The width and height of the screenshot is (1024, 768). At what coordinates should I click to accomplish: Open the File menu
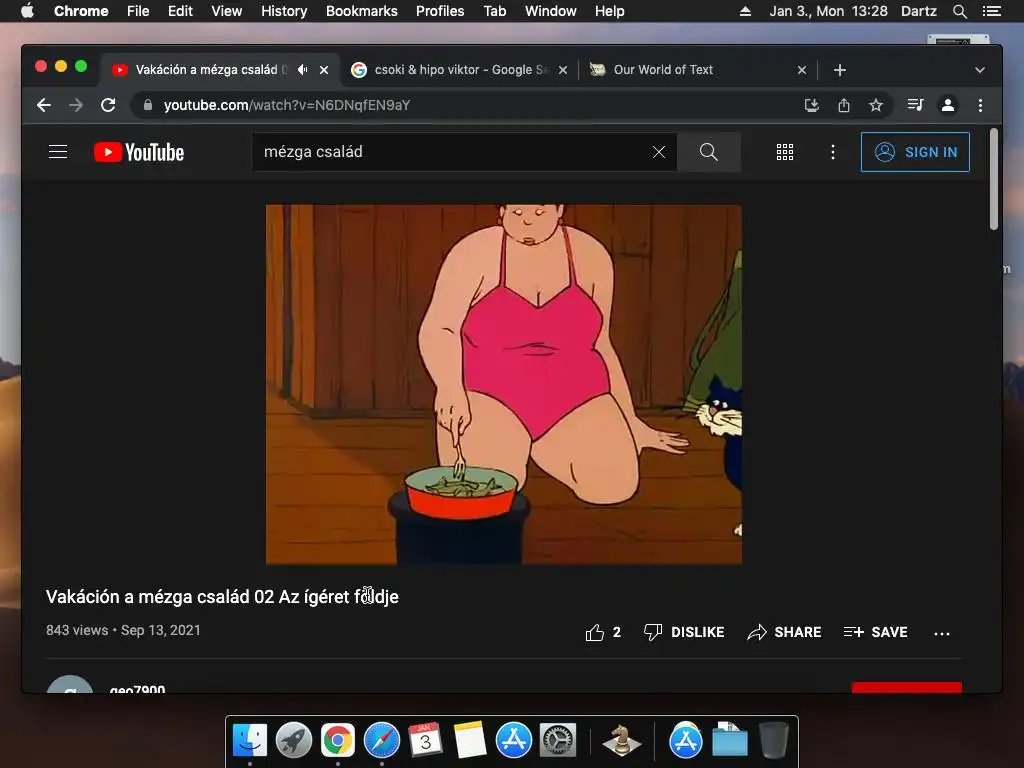(x=138, y=11)
